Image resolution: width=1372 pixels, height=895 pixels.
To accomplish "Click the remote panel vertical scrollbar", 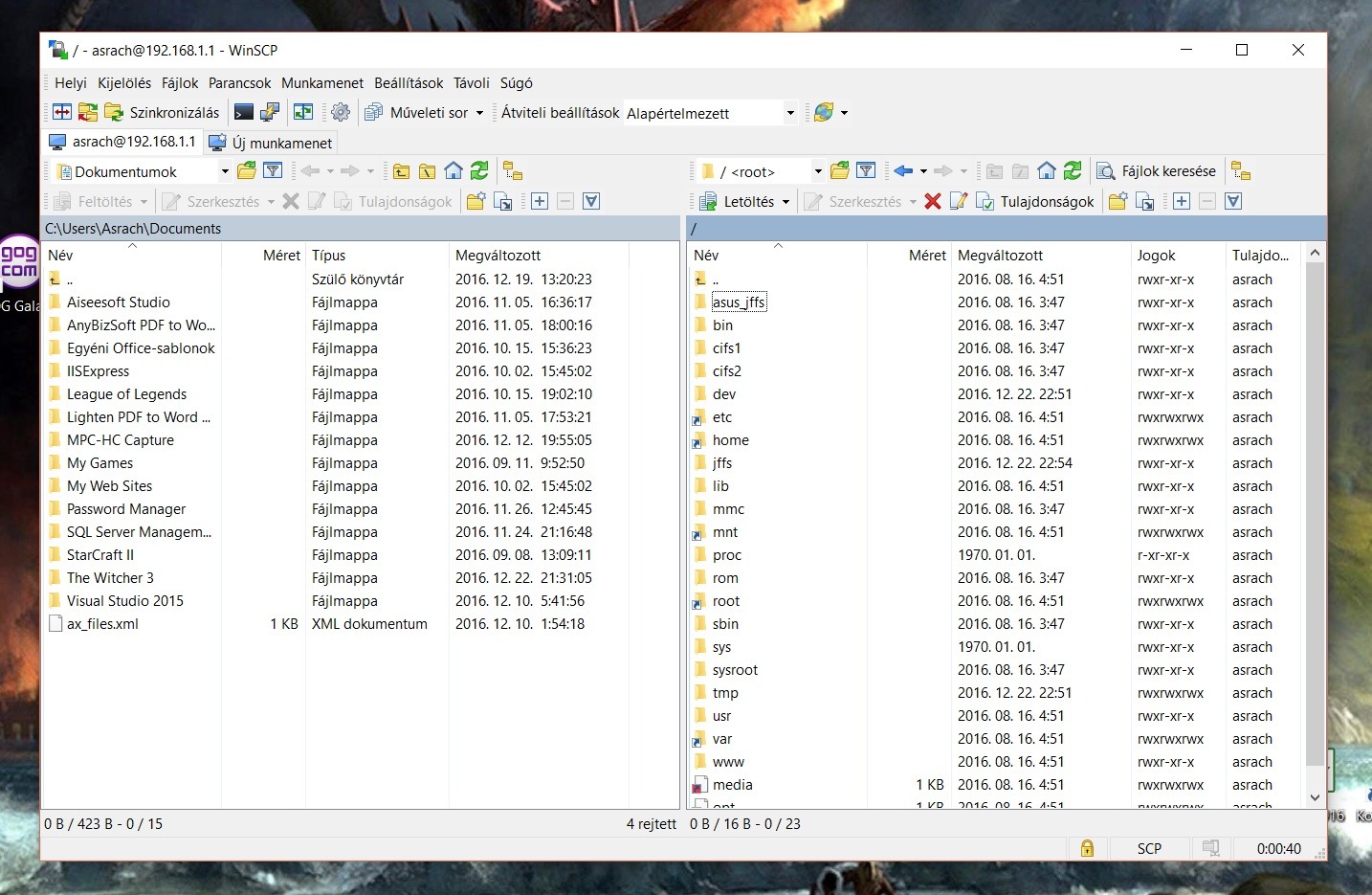I will point(1315,515).
